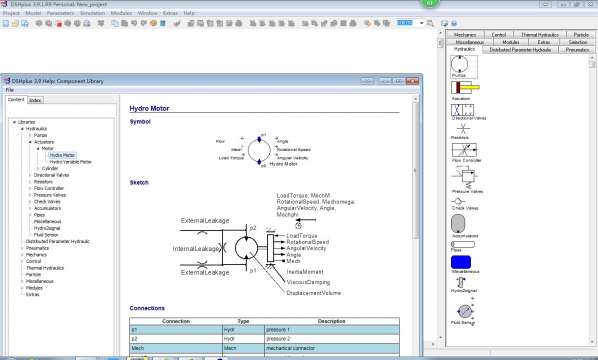Open Hydro Variable Motor help entry
The image size is (598, 360).
pos(71,162)
